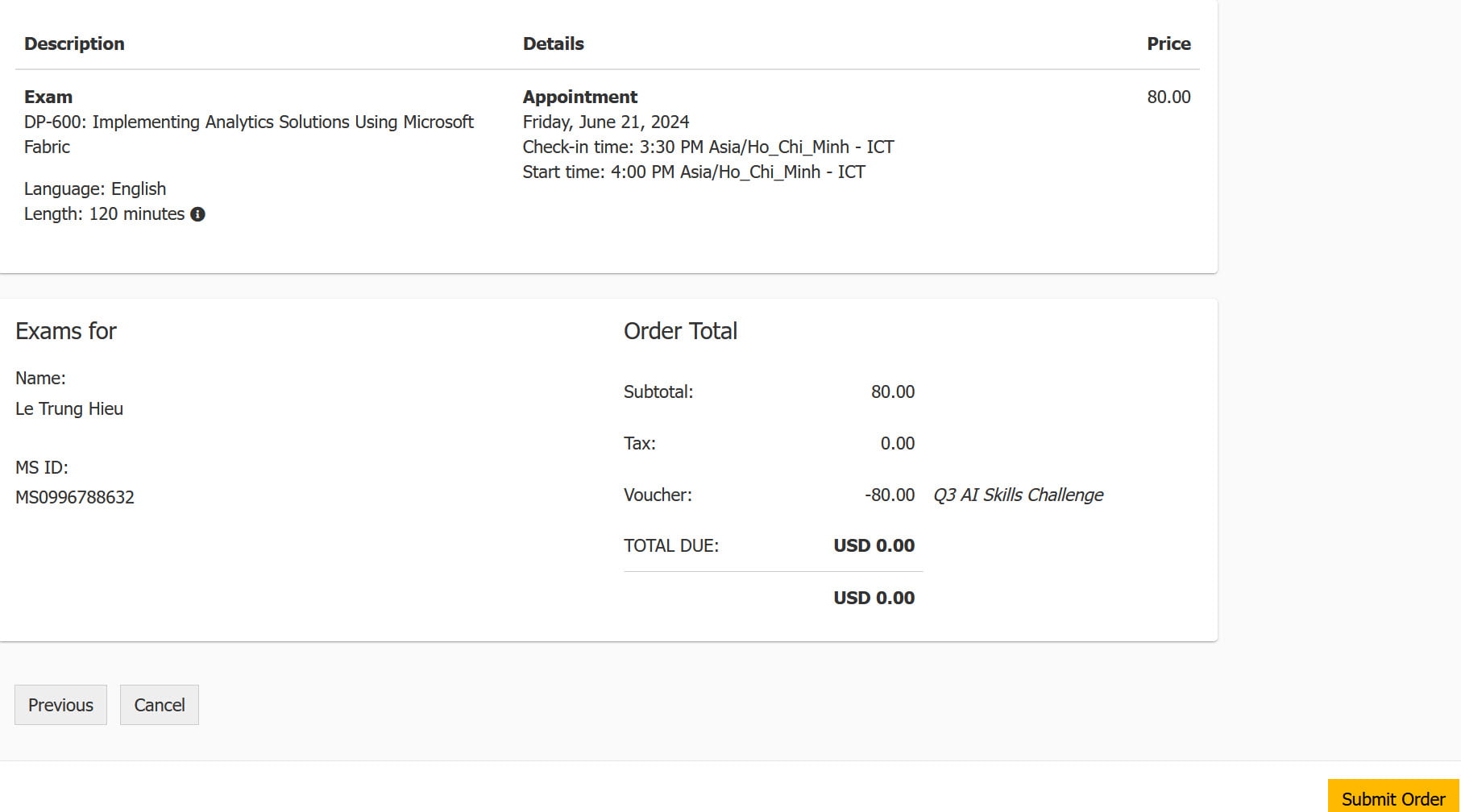Screen dimensions: 1461x812
Task: Click the appointment date Friday, June 21, 2024
Action: tap(606, 122)
